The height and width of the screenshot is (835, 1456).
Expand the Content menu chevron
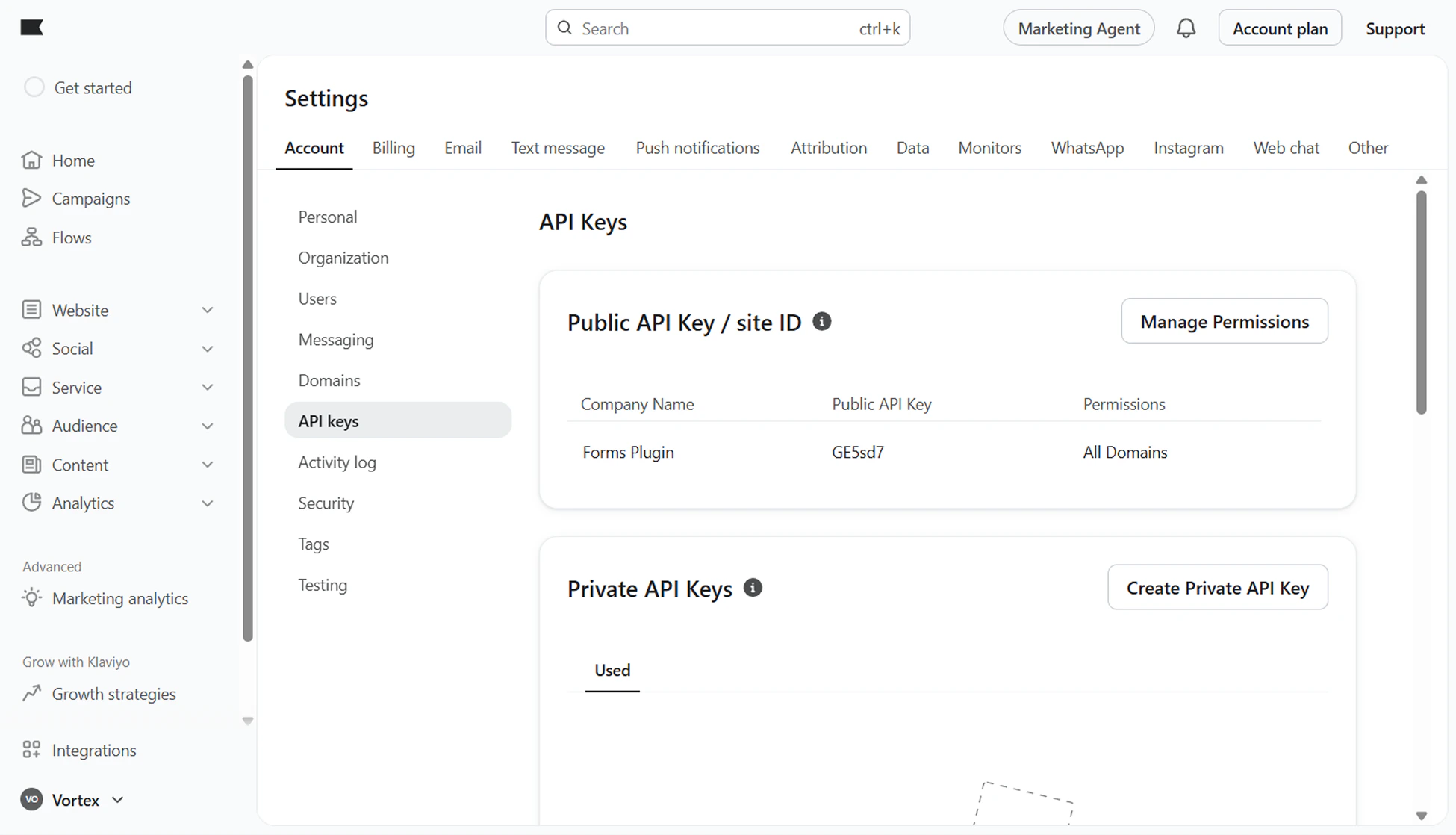coord(208,465)
